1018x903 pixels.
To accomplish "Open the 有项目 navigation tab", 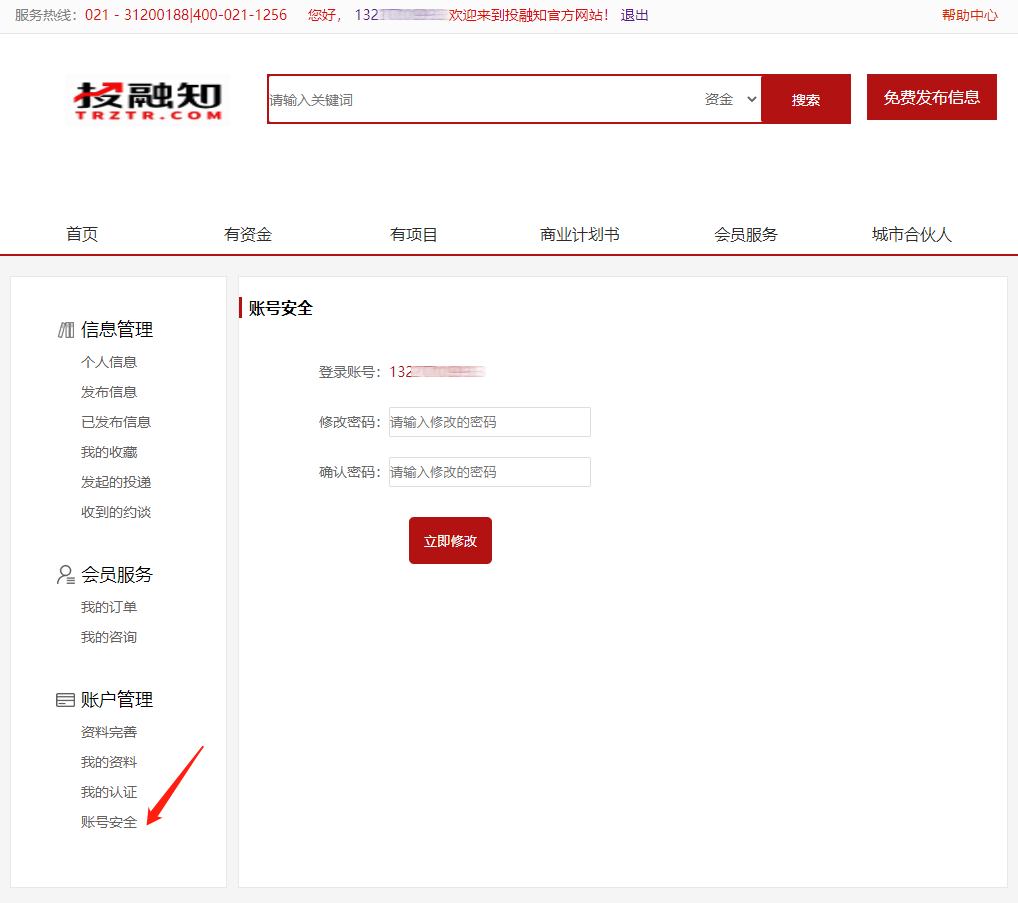I will coord(413,234).
